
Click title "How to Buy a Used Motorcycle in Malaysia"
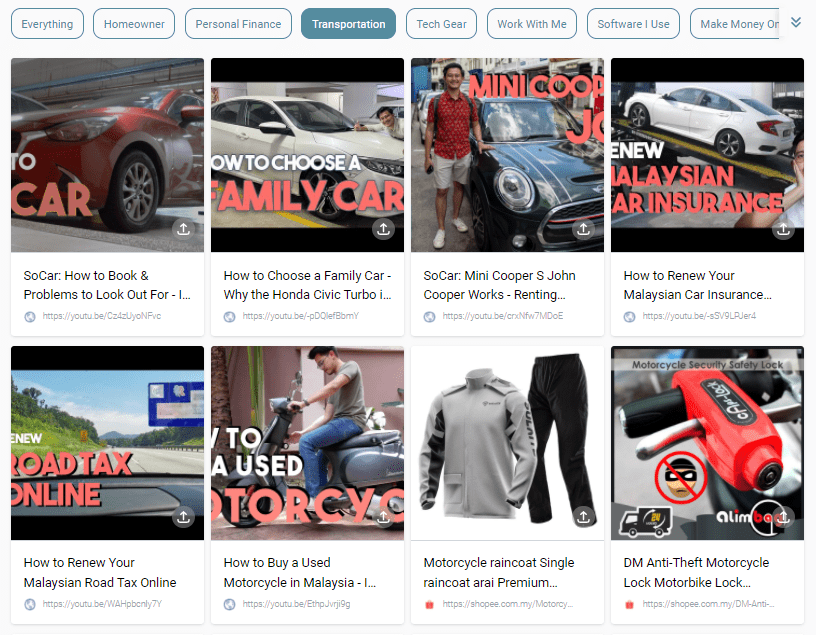tap(300, 573)
